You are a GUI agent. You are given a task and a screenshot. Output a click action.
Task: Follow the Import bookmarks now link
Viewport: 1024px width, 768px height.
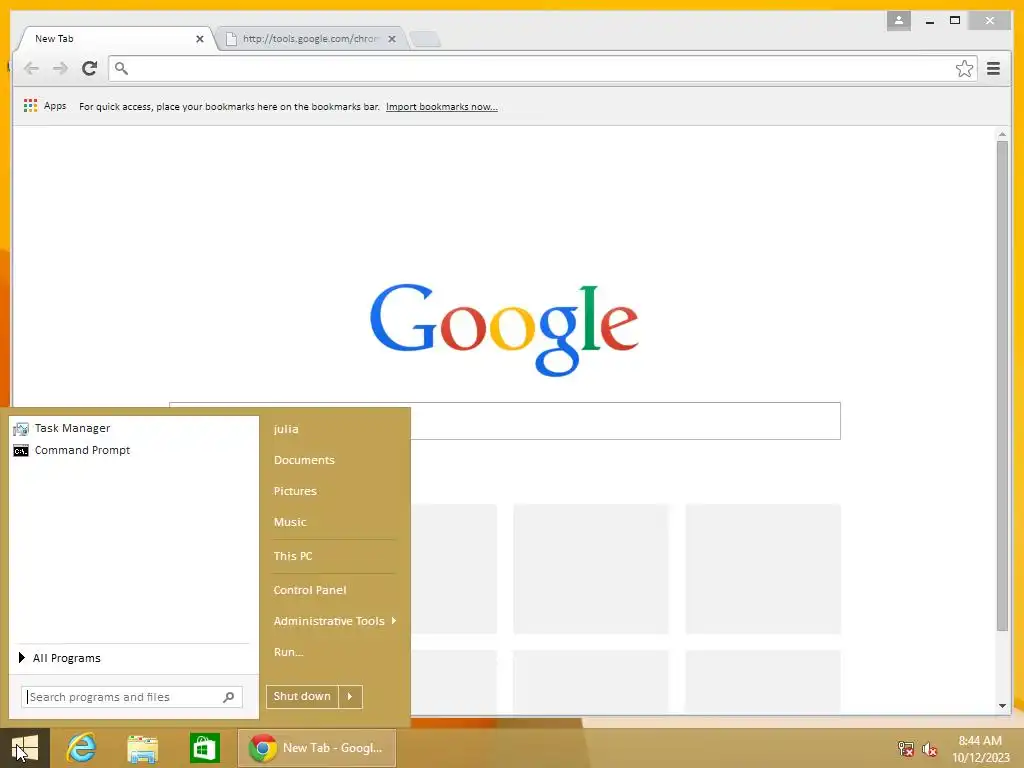pyautogui.click(x=441, y=106)
